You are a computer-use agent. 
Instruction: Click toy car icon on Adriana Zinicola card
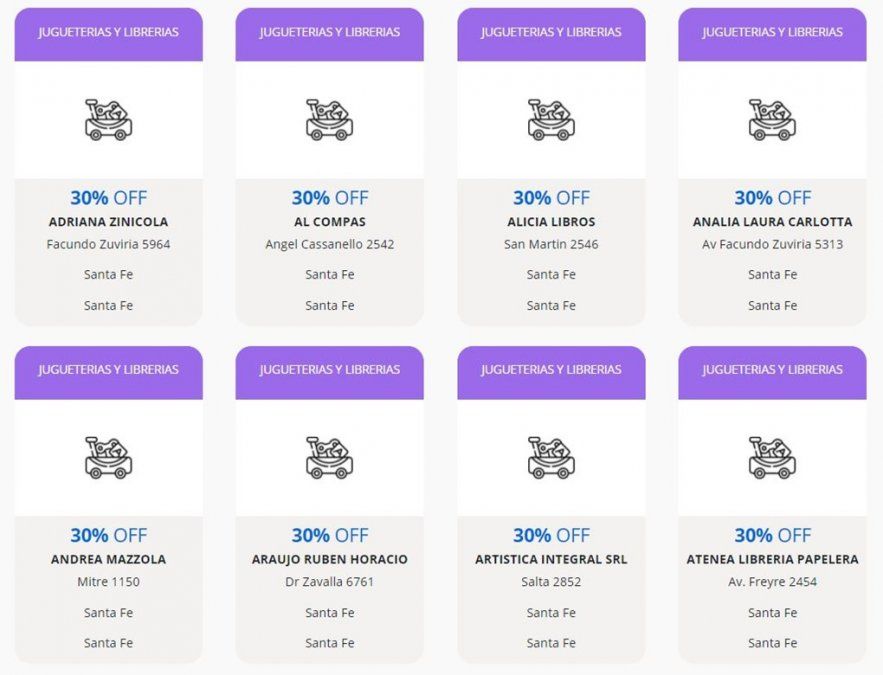[108, 120]
